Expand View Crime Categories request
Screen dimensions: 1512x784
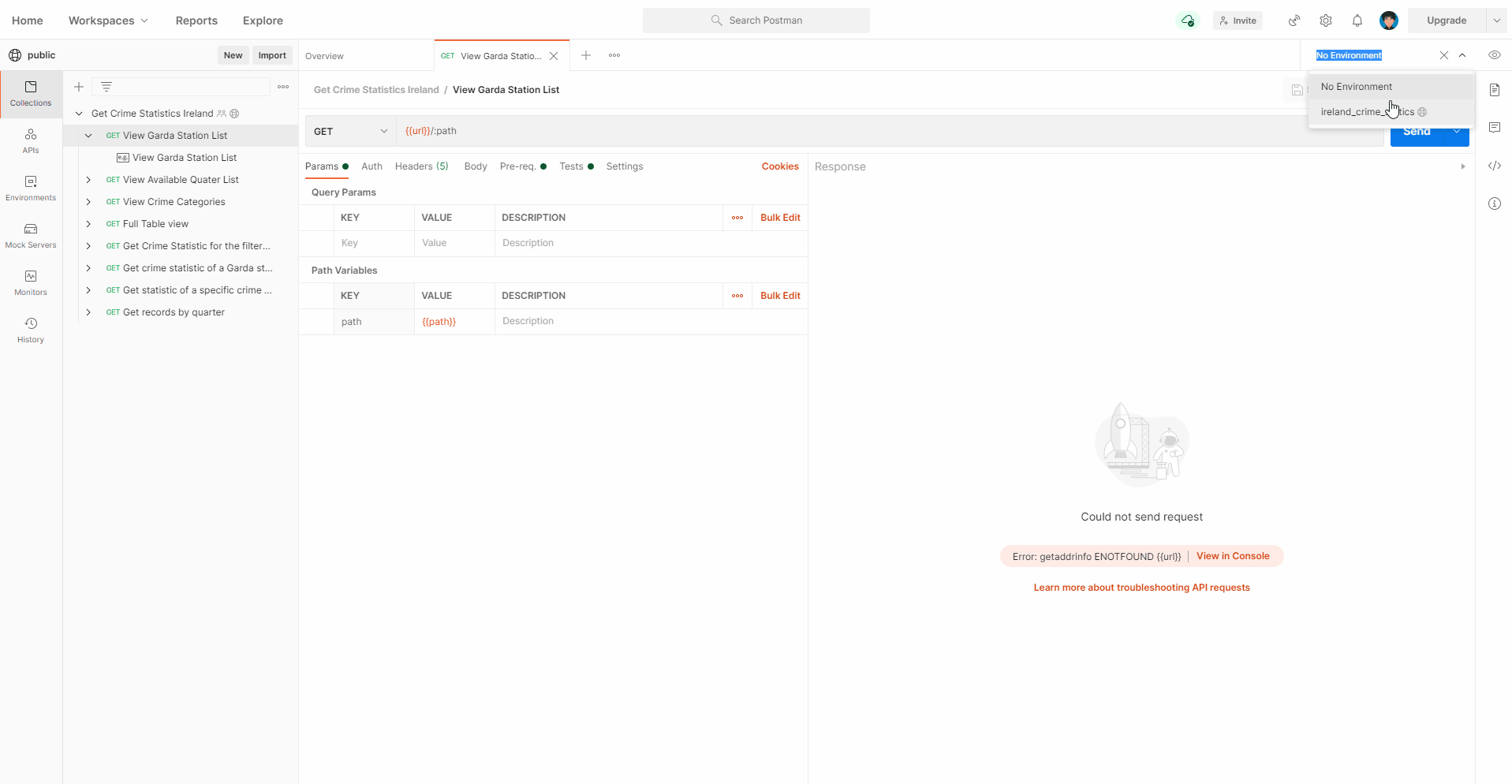point(88,202)
